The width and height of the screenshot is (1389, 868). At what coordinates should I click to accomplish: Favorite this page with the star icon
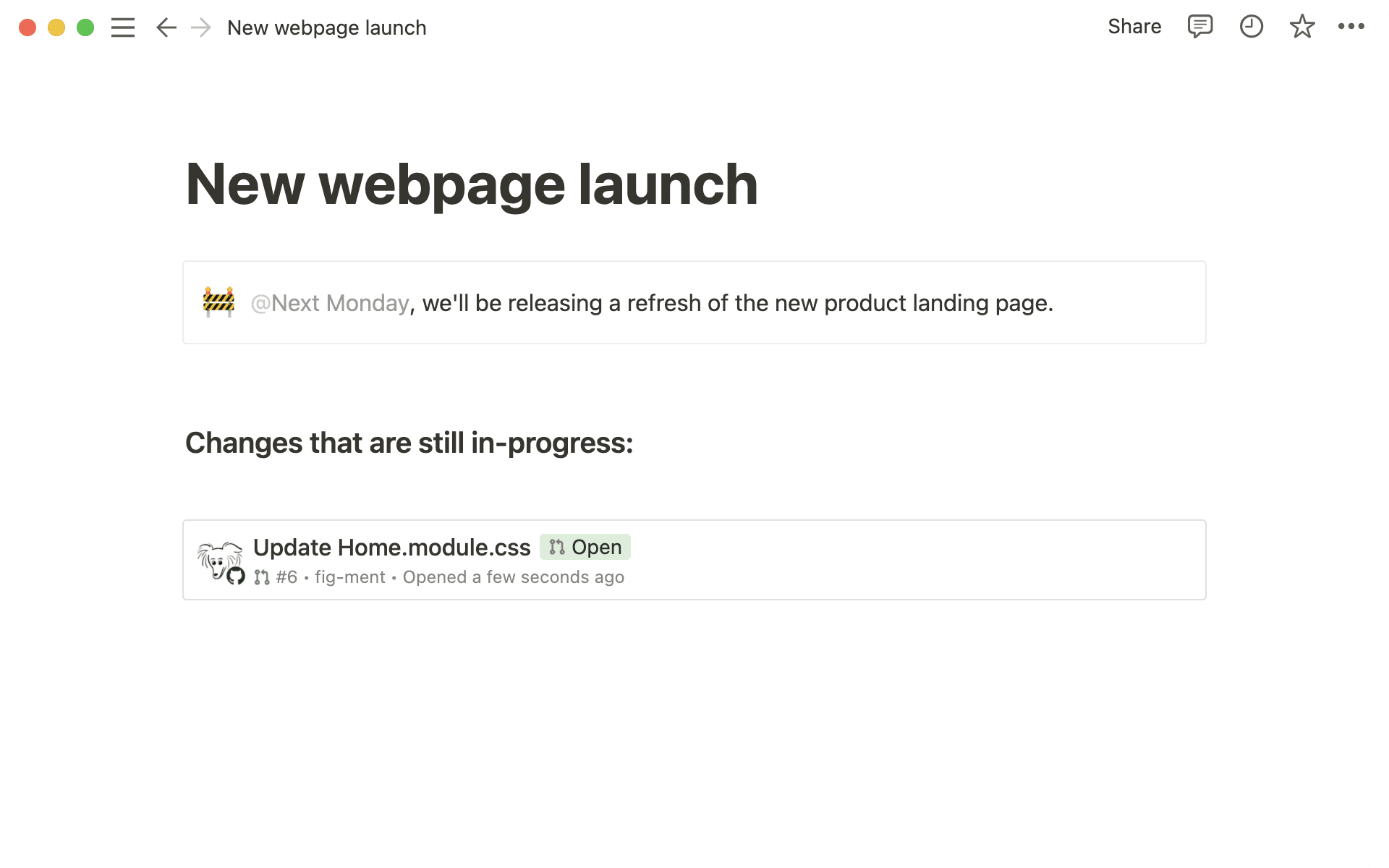1301,27
